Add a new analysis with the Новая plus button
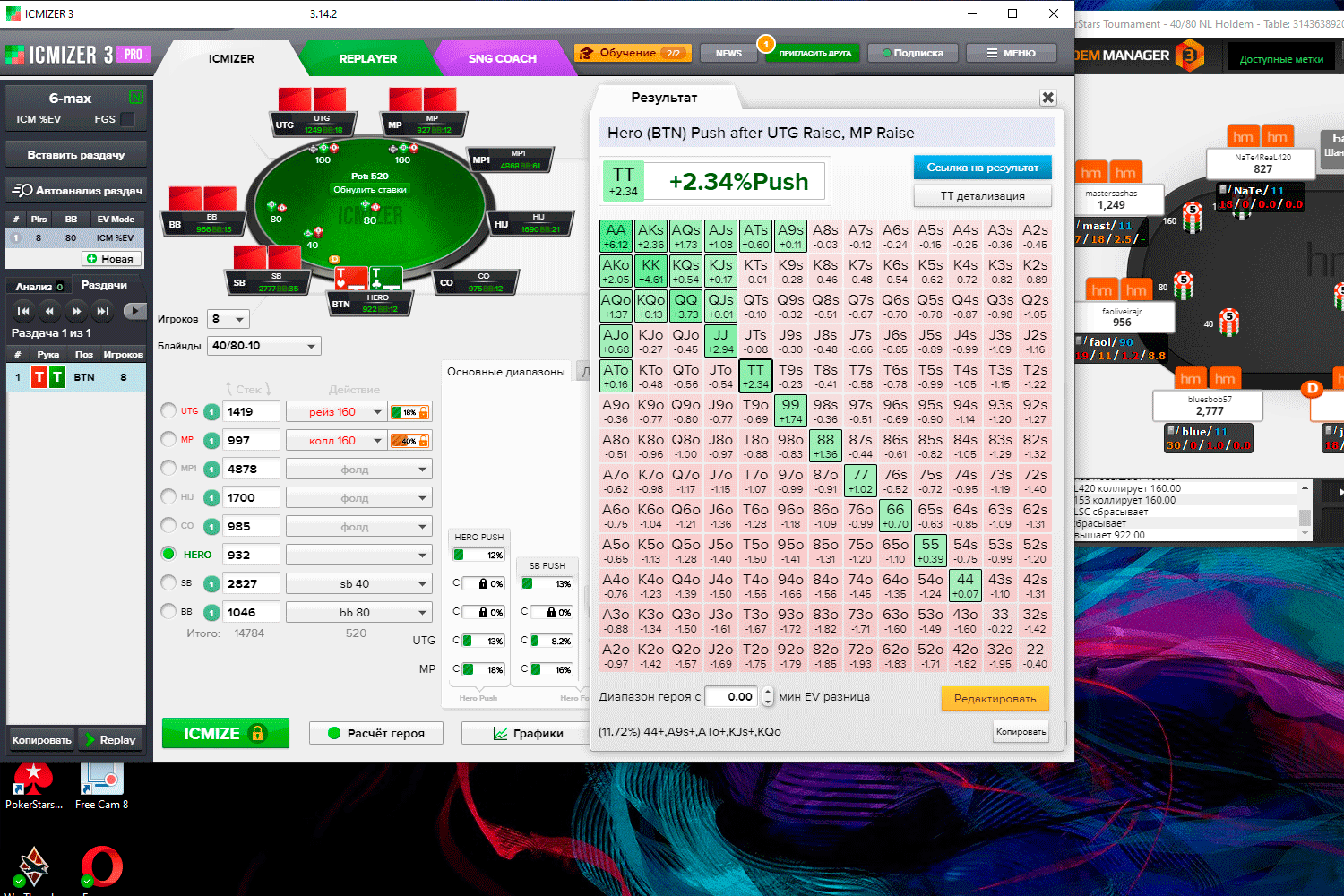 (x=111, y=259)
